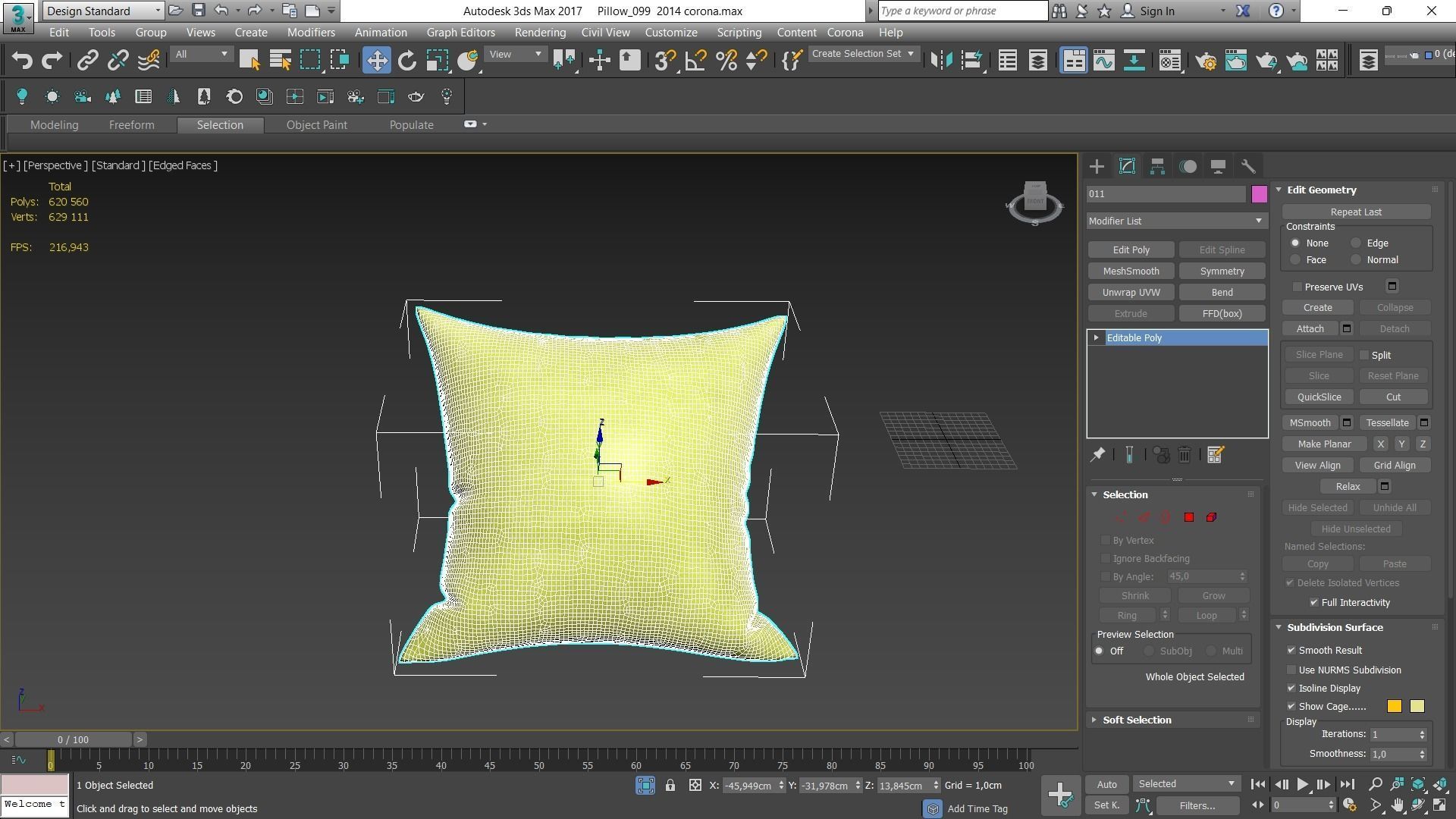The width and height of the screenshot is (1456, 819).
Task: Activate the Select and Move tool
Action: (376, 60)
